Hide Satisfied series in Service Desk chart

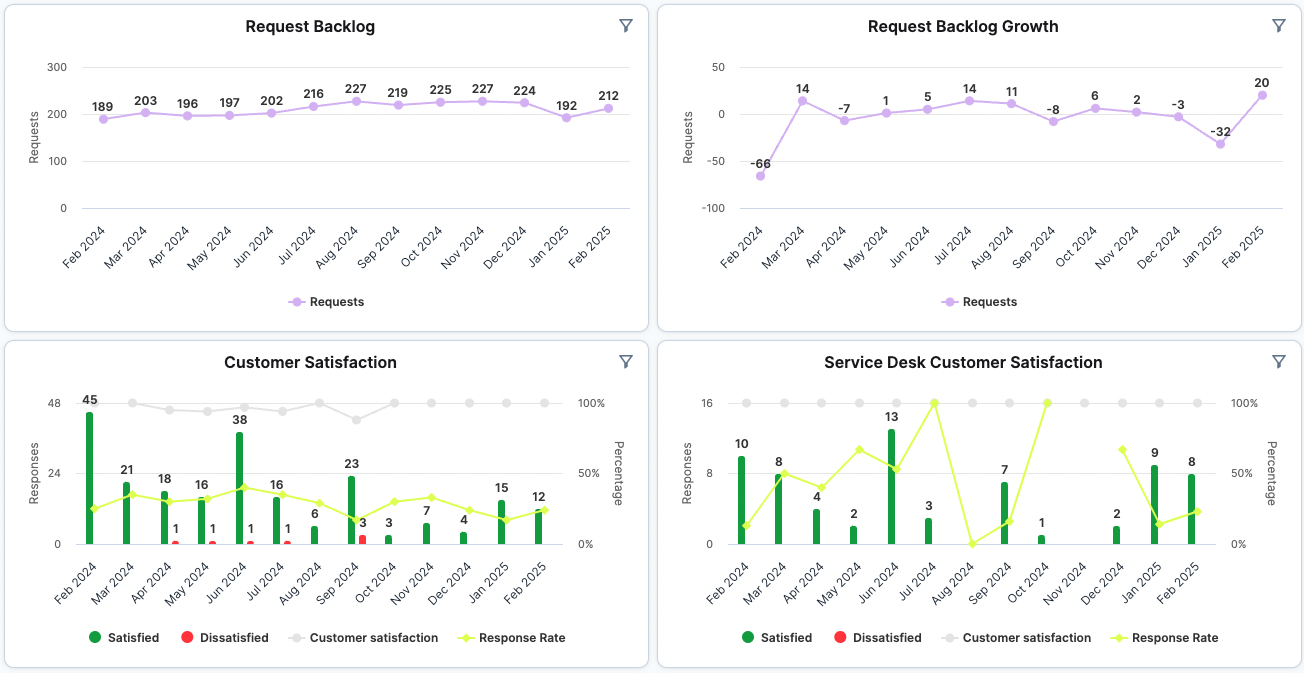tap(777, 638)
